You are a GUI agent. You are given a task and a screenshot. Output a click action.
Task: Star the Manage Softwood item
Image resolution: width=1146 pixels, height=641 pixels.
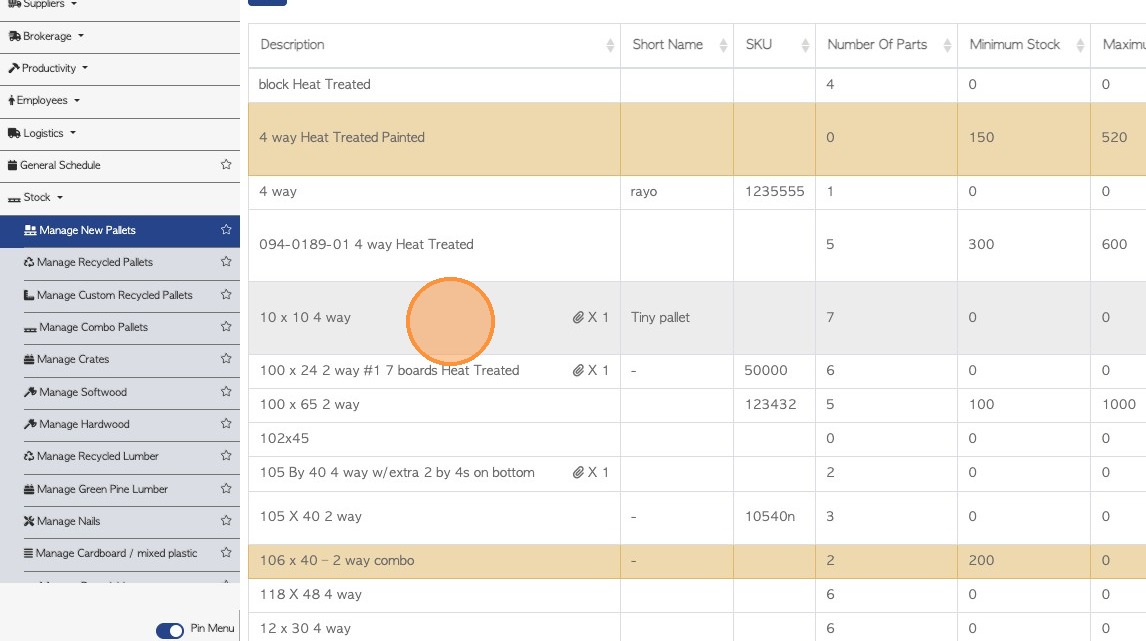click(226, 392)
